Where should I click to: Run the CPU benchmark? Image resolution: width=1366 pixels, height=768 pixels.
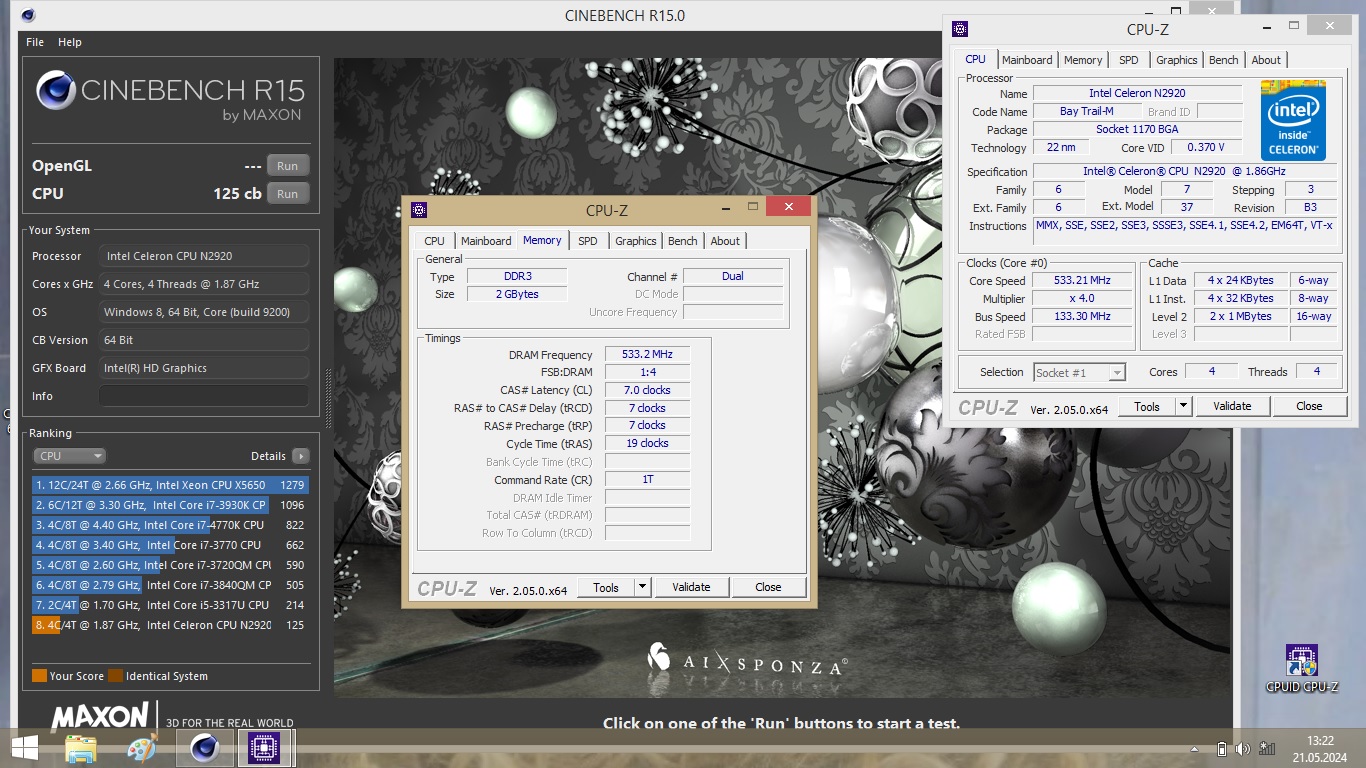pyautogui.click(x=287, y=194)
